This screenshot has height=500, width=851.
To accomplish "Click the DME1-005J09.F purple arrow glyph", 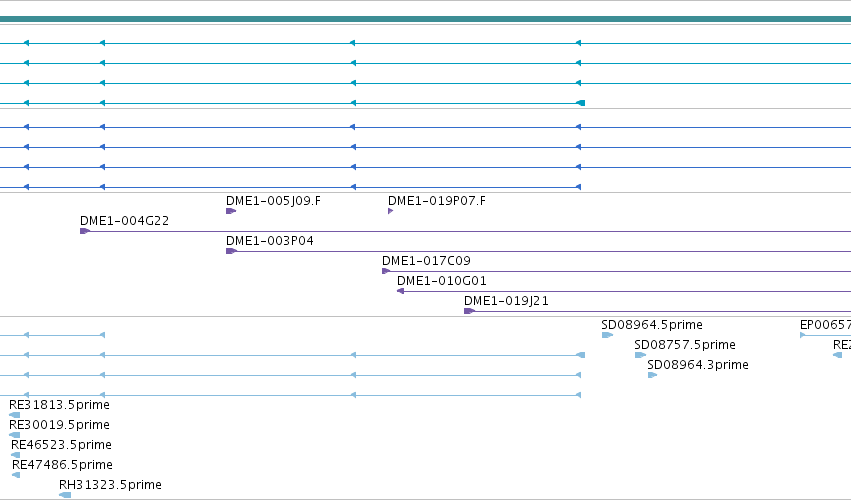I will tap(231, 211).
